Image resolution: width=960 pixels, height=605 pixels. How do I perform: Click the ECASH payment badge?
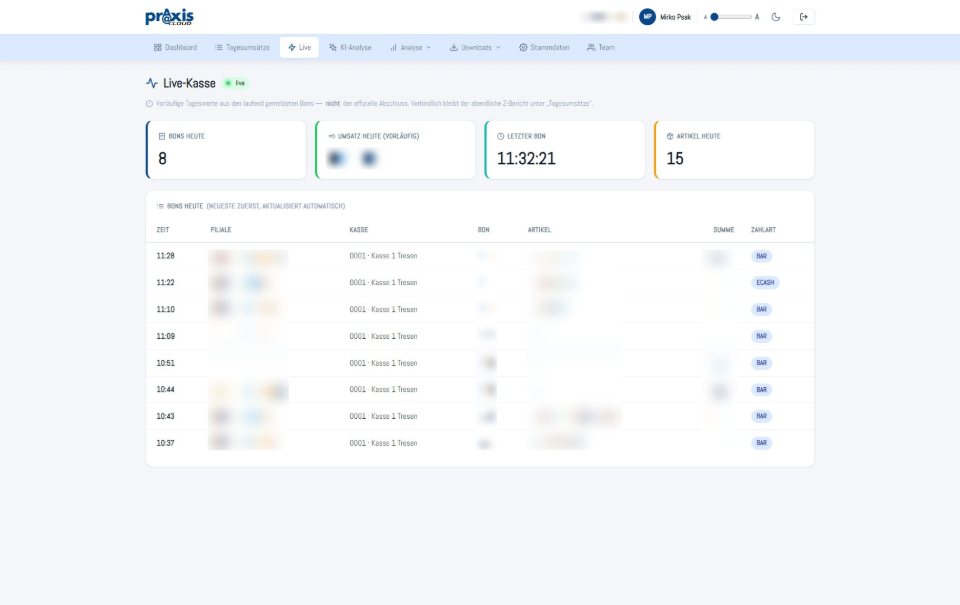click(x=765, y=282)
